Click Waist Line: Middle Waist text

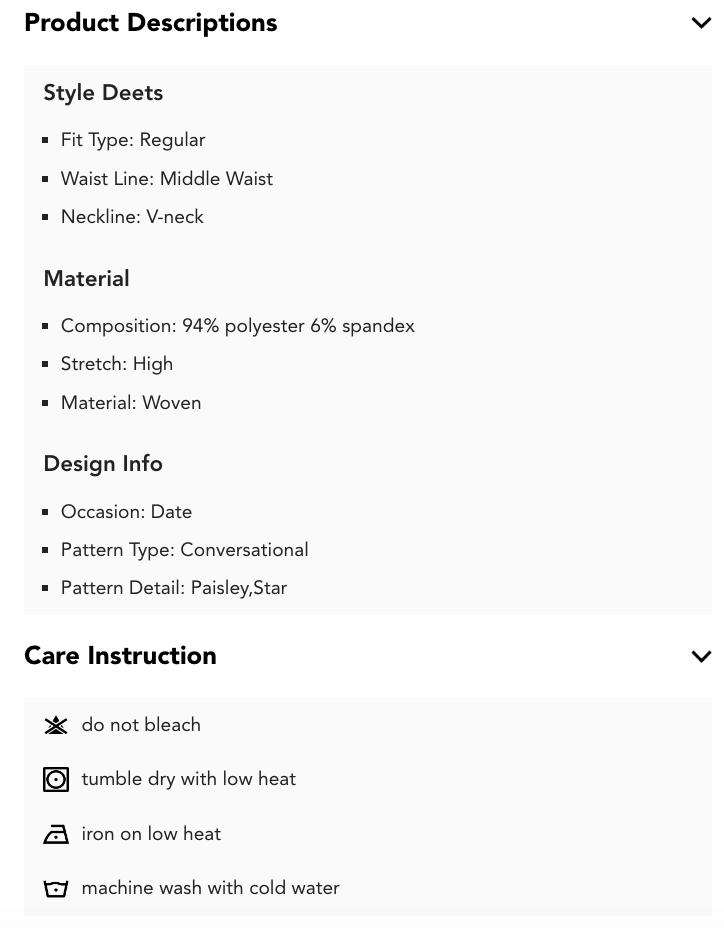coord(167,179)
